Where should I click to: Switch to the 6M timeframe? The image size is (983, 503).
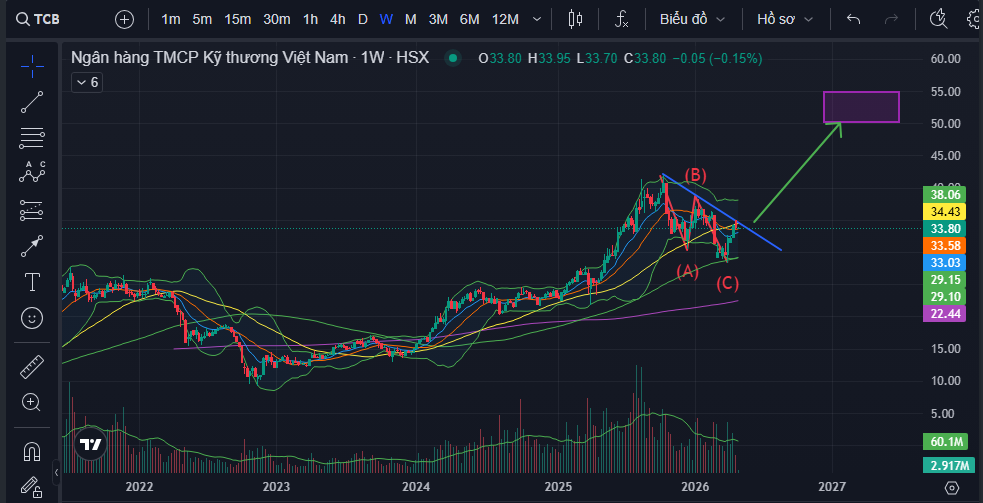(470, 19)
